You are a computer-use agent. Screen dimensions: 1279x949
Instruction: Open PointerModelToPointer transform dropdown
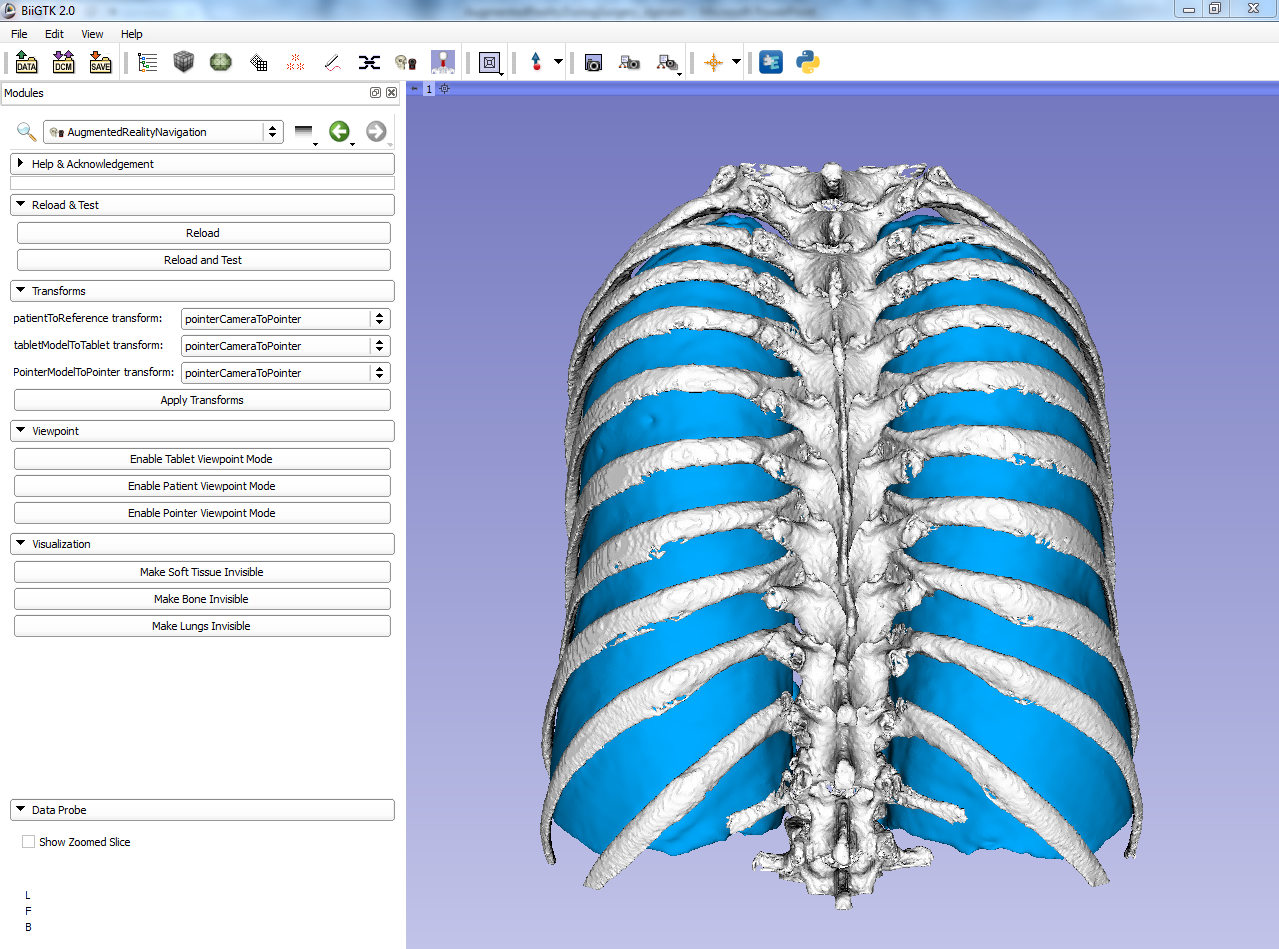point(285,373)
